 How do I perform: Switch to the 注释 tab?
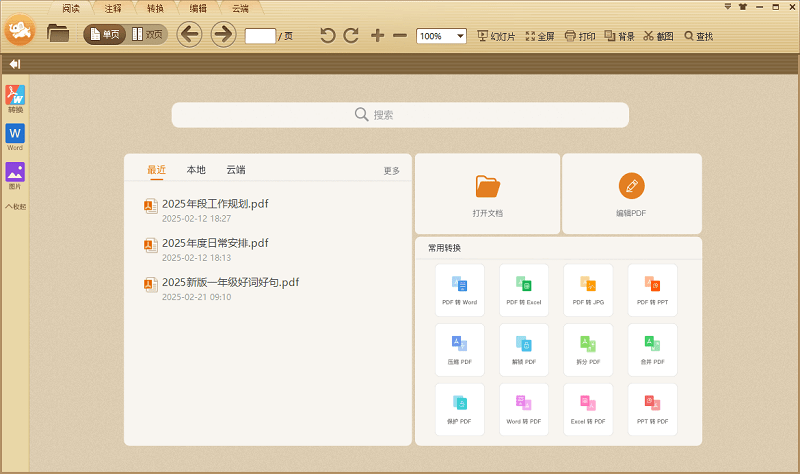tap(113, 8)
